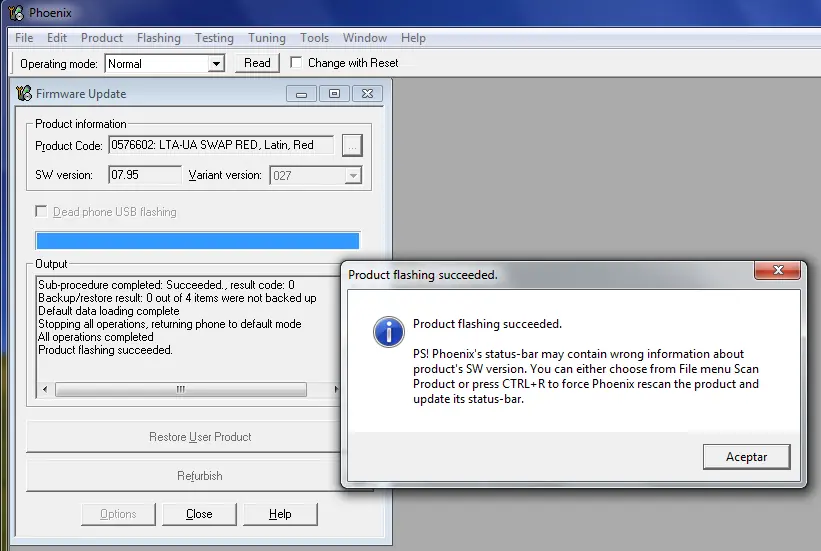This screenshot has height=551, width=821.
Task: Click the blue flashing progress bar
Action: [197, 241]
